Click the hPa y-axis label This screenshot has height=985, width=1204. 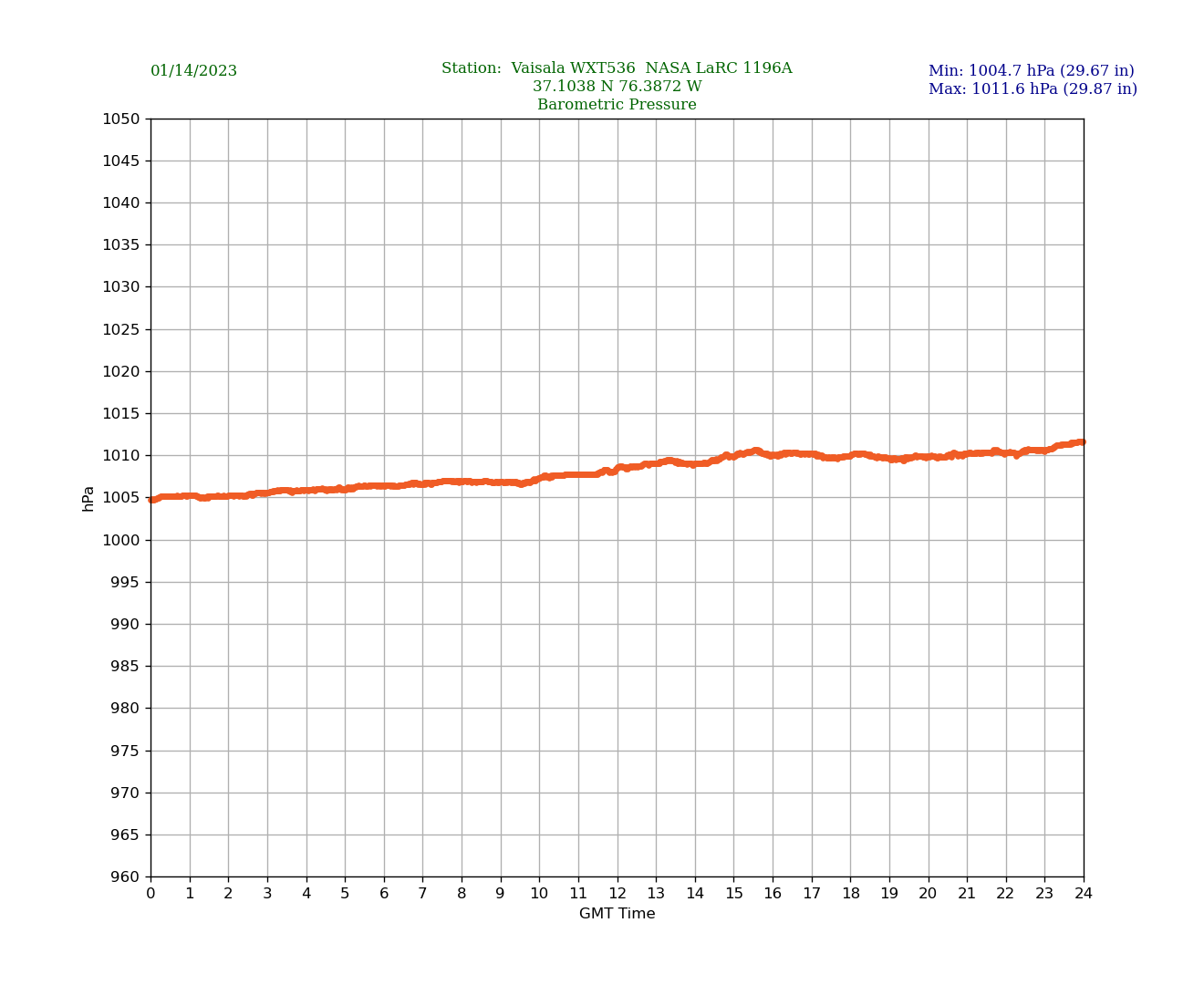pyautogui.click(x=88, y=498)
